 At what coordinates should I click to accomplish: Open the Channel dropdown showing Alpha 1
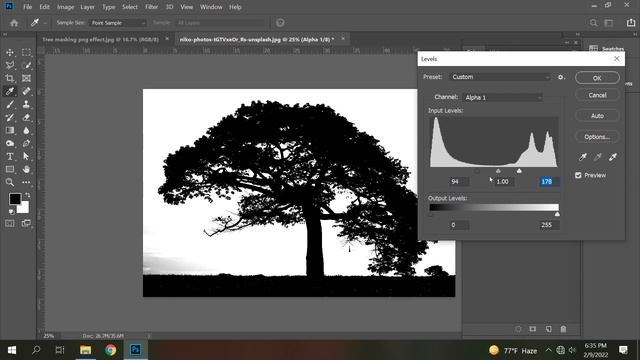502,98
